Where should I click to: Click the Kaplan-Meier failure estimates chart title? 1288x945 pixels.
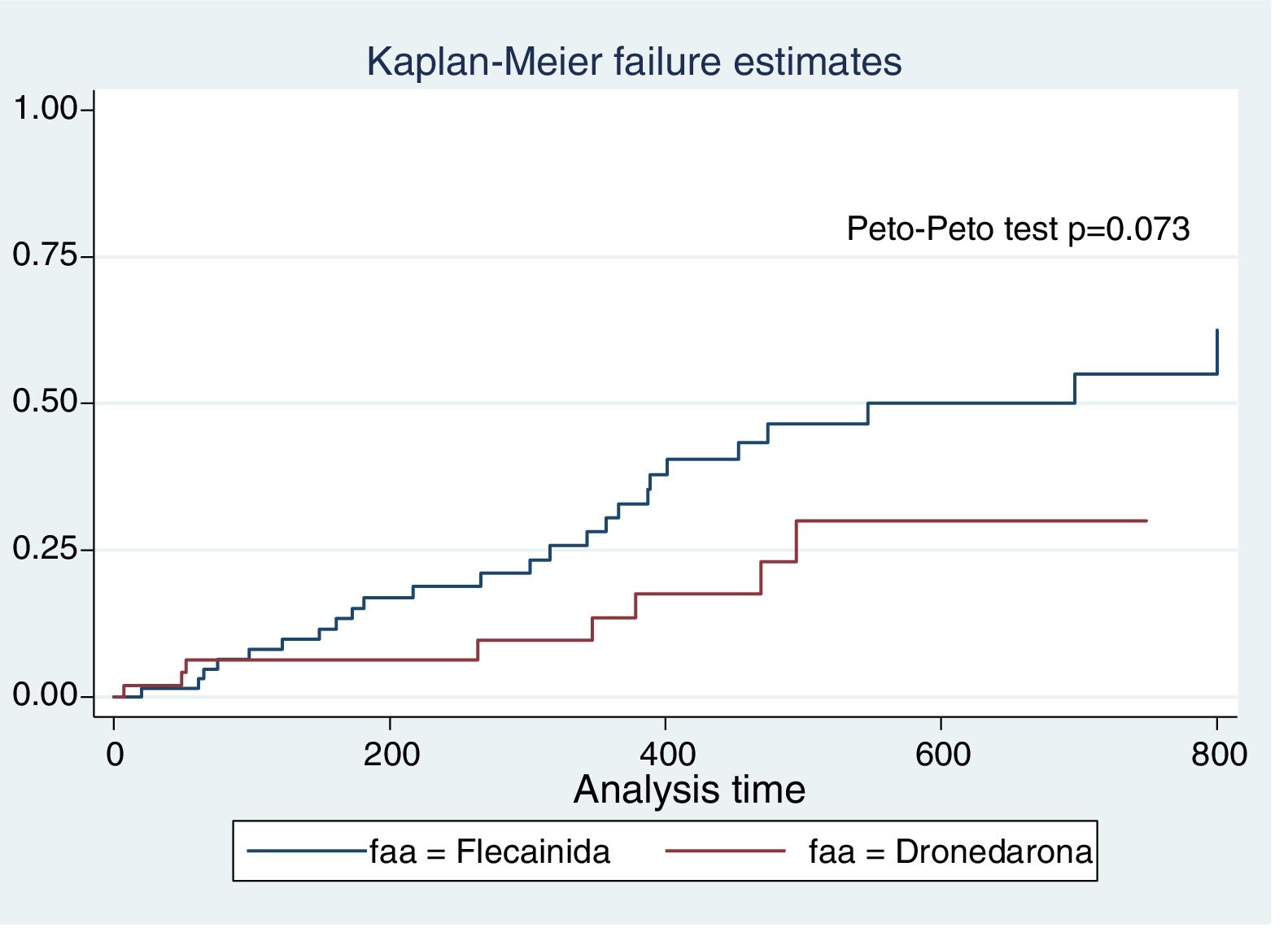[634, 62]
